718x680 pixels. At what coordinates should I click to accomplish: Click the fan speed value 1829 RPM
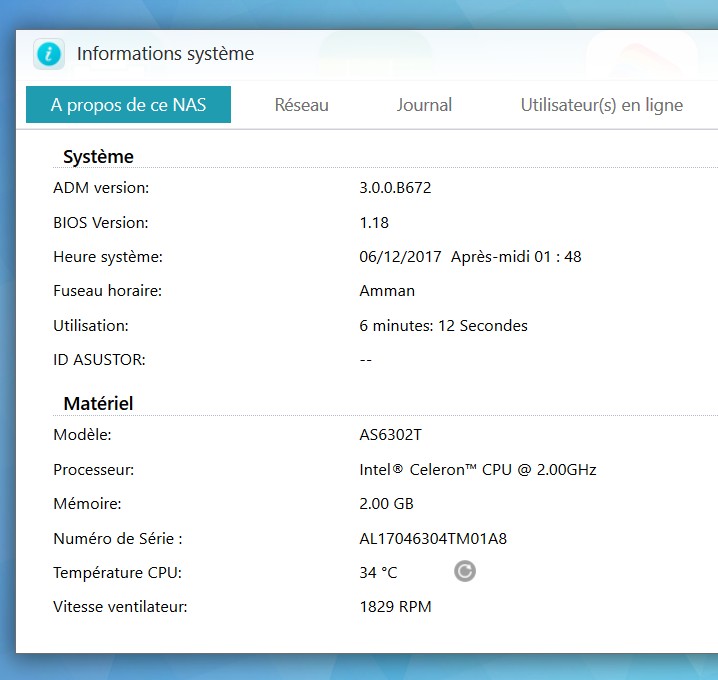(395, 607)
